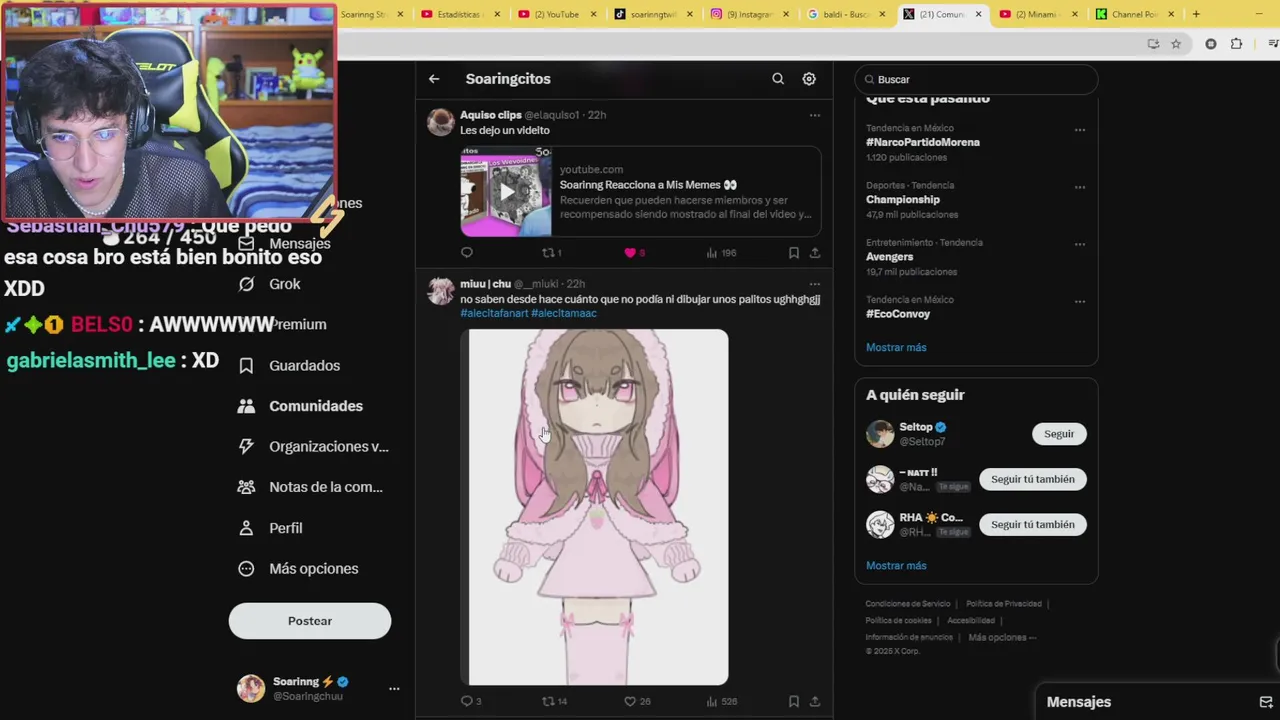
Task: Open options for #EcoConvoy trend
Action: (1080, 301)
